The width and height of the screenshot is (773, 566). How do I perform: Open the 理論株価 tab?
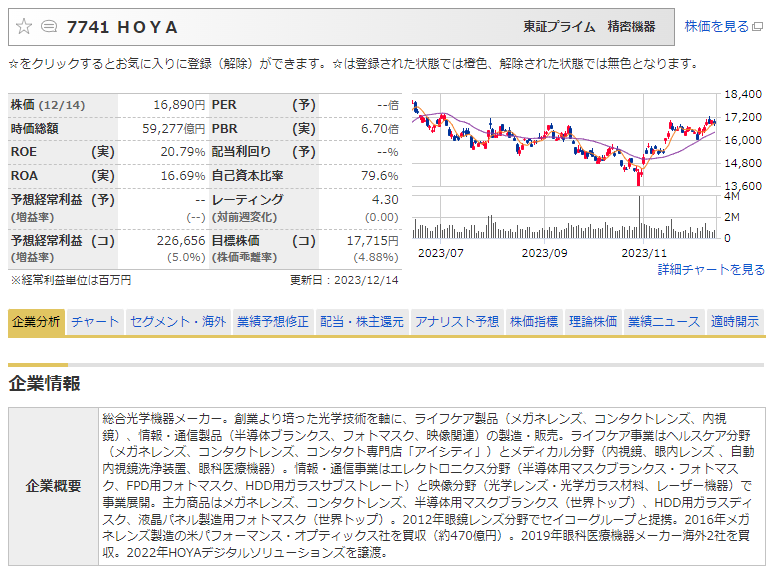click(x=593, y=321)
